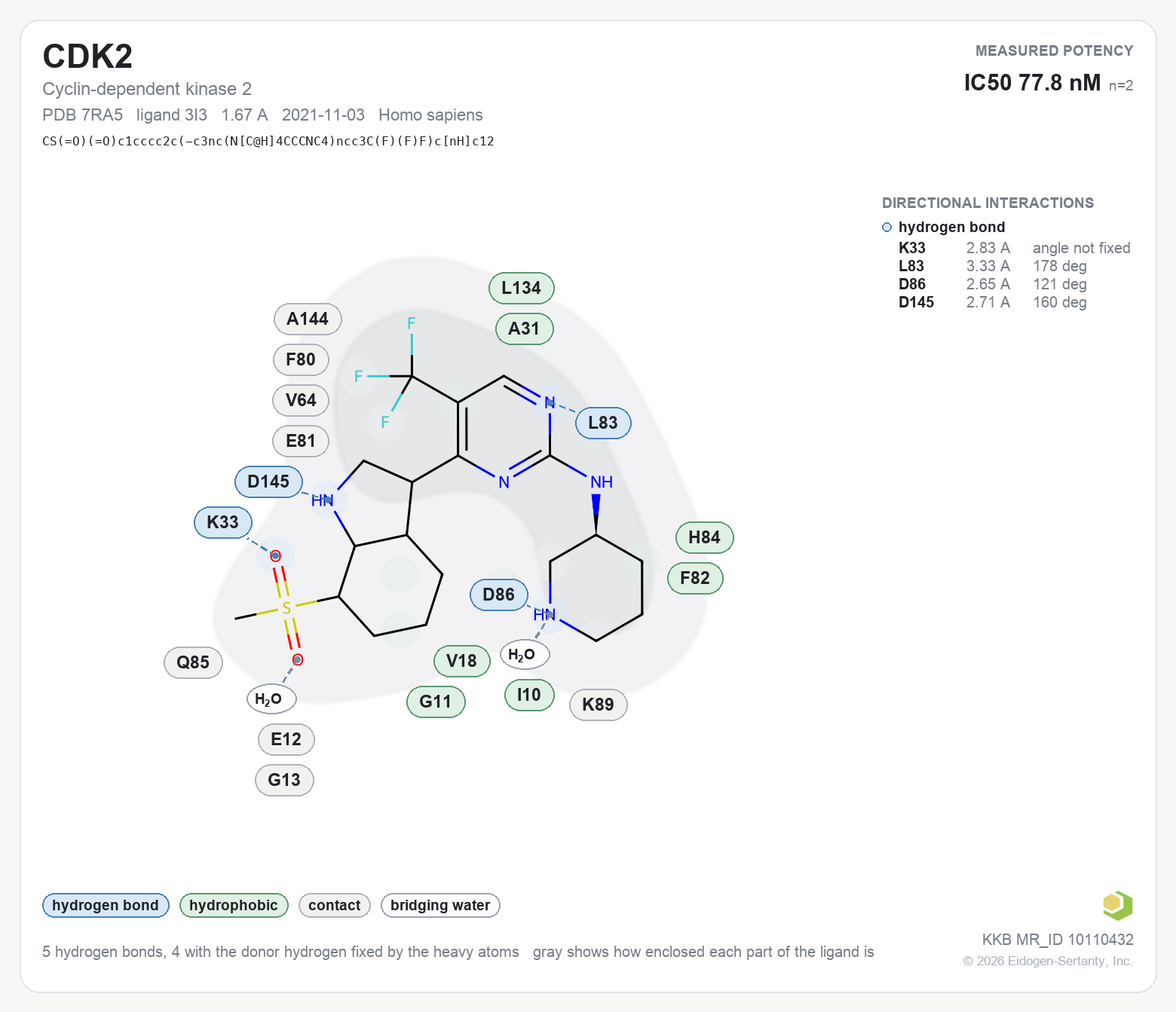This screenshot has width=1176, height=1012.
Task: Click the V64 residue label
Action: pos(301,400)
